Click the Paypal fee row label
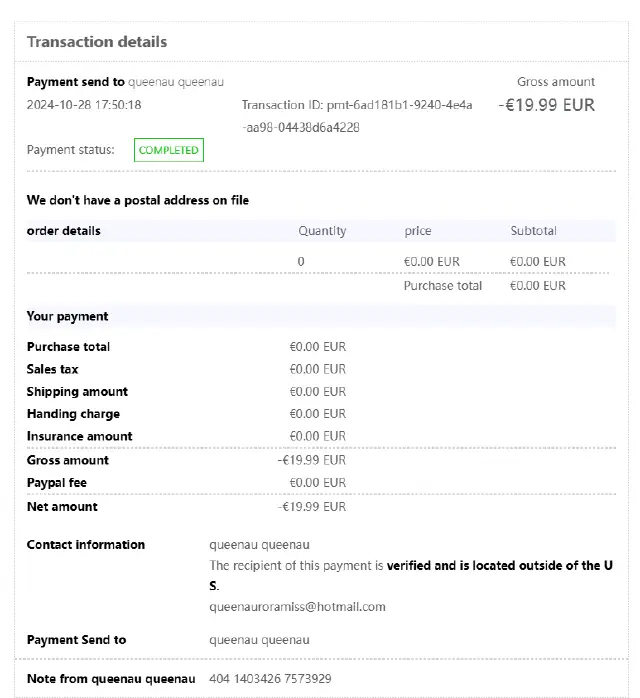The height and width of the screenshot is (698, 640). [58, 483]
